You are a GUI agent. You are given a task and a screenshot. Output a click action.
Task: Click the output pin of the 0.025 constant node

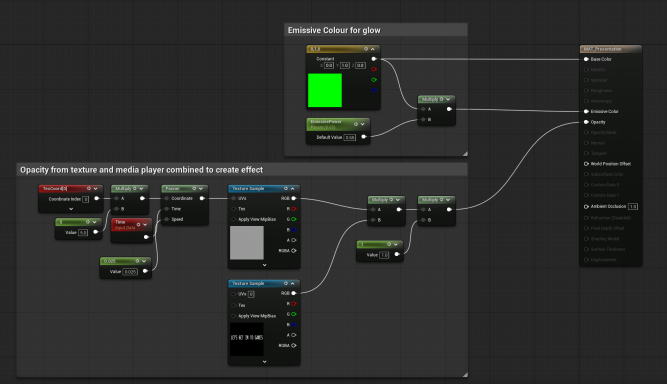145,271
